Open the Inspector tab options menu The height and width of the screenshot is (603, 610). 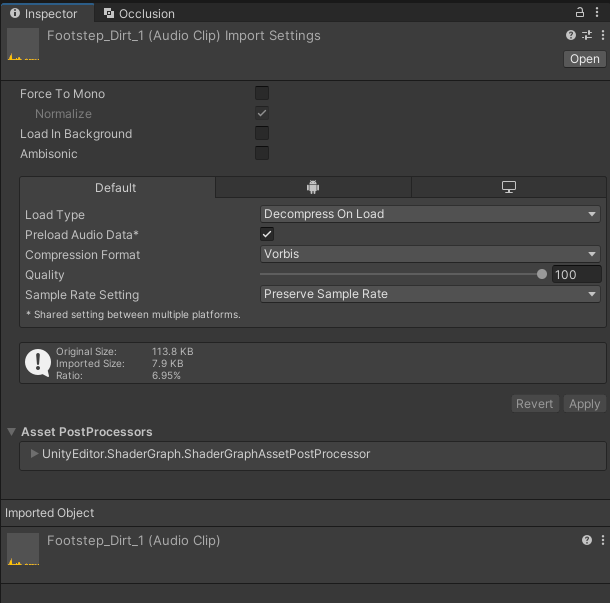click(597, 12)
